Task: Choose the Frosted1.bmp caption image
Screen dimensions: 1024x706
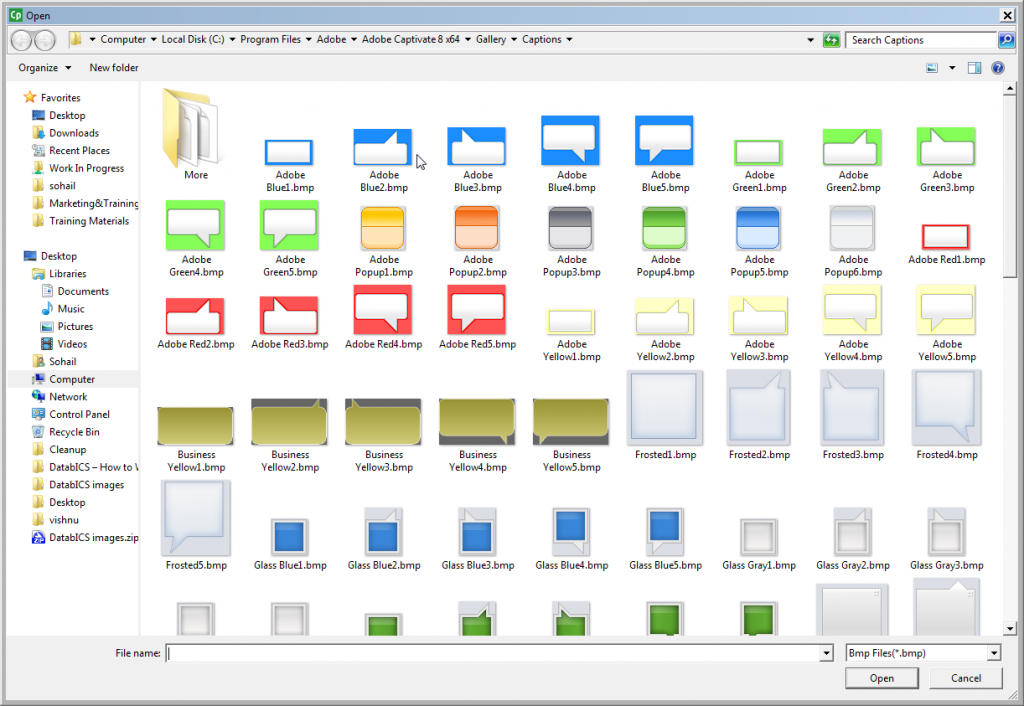Action: (x=665, y=409)
